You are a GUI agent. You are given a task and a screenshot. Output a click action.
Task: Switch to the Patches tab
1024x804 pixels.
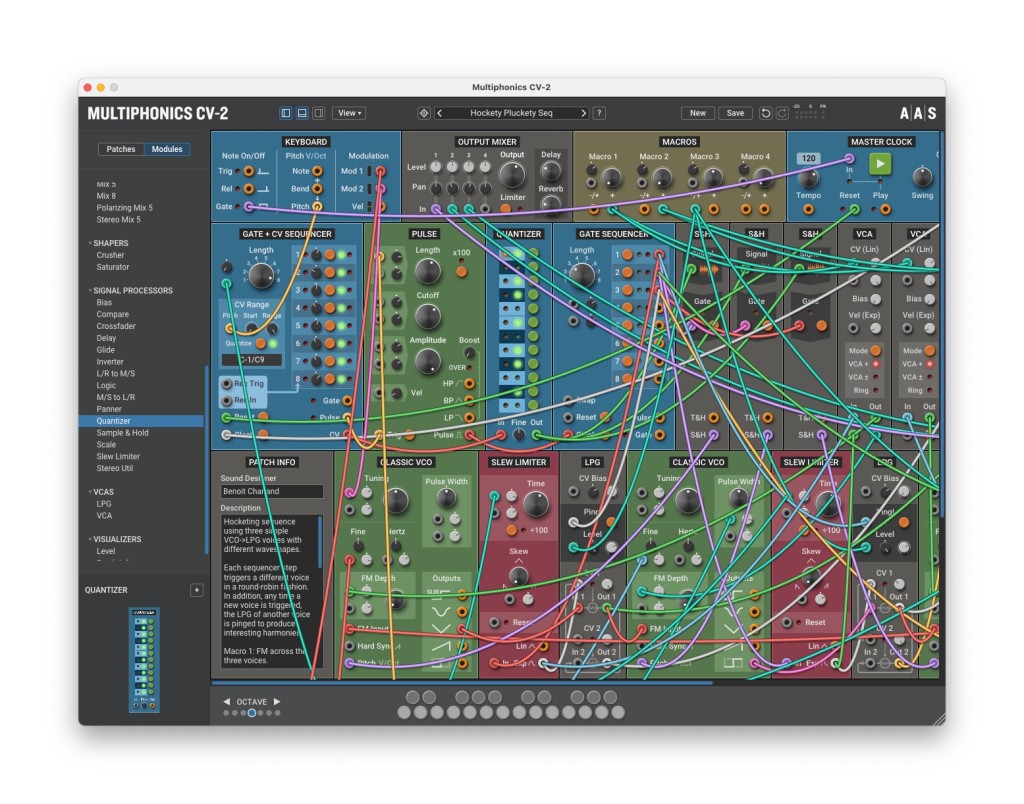click(121, 149)
